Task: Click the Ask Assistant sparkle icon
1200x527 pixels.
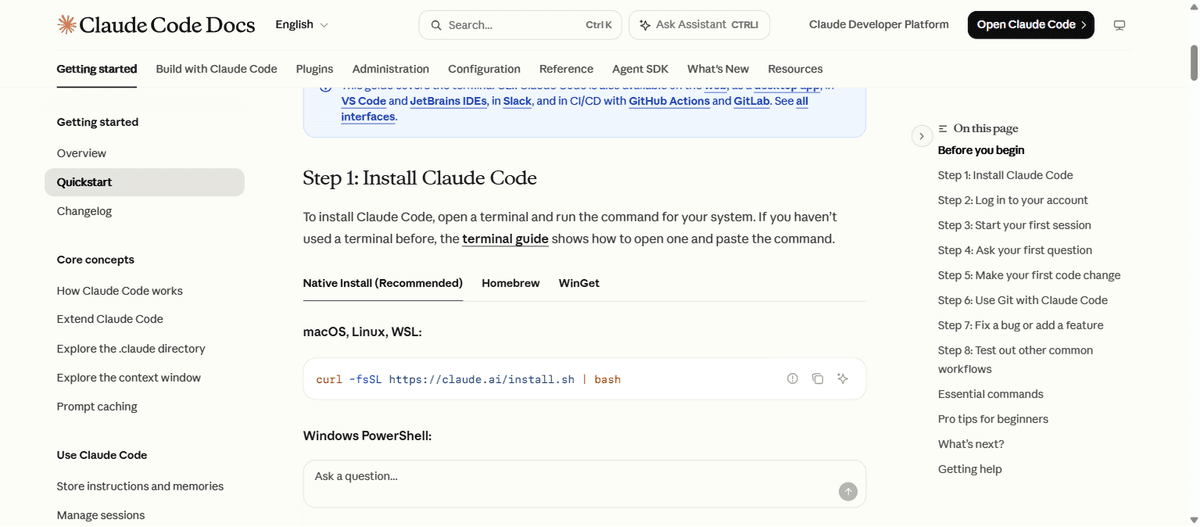Action: (645, 25)
